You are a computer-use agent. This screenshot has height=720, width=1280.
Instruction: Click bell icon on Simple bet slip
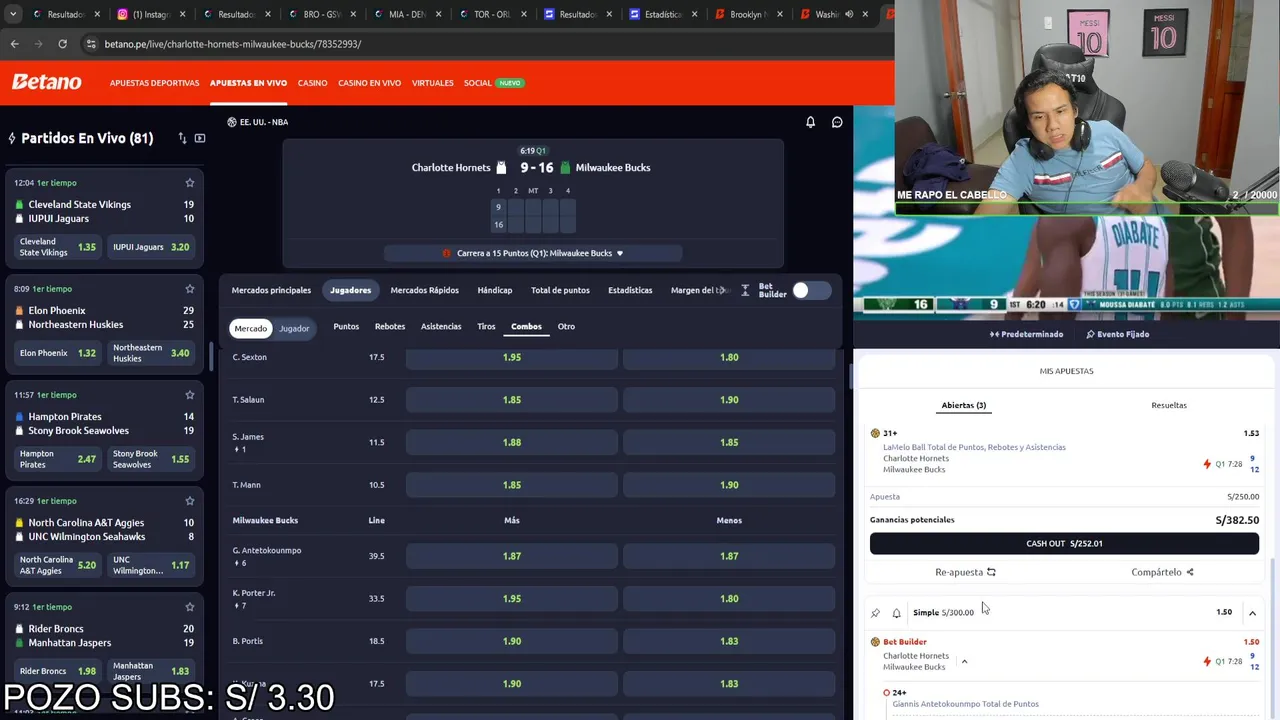tap(896, 613)
